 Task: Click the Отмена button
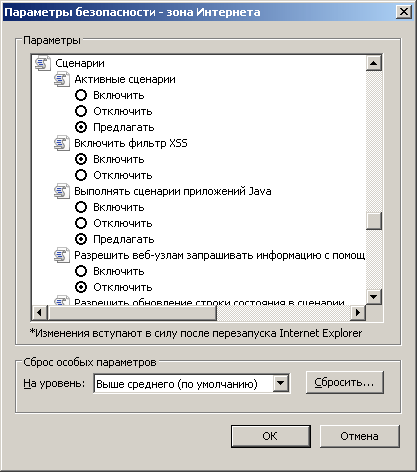pos(359,436)
